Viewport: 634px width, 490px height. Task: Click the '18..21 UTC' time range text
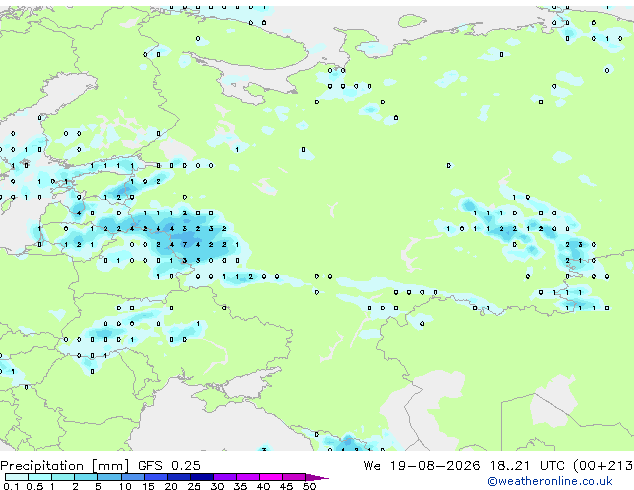point(526,466)
